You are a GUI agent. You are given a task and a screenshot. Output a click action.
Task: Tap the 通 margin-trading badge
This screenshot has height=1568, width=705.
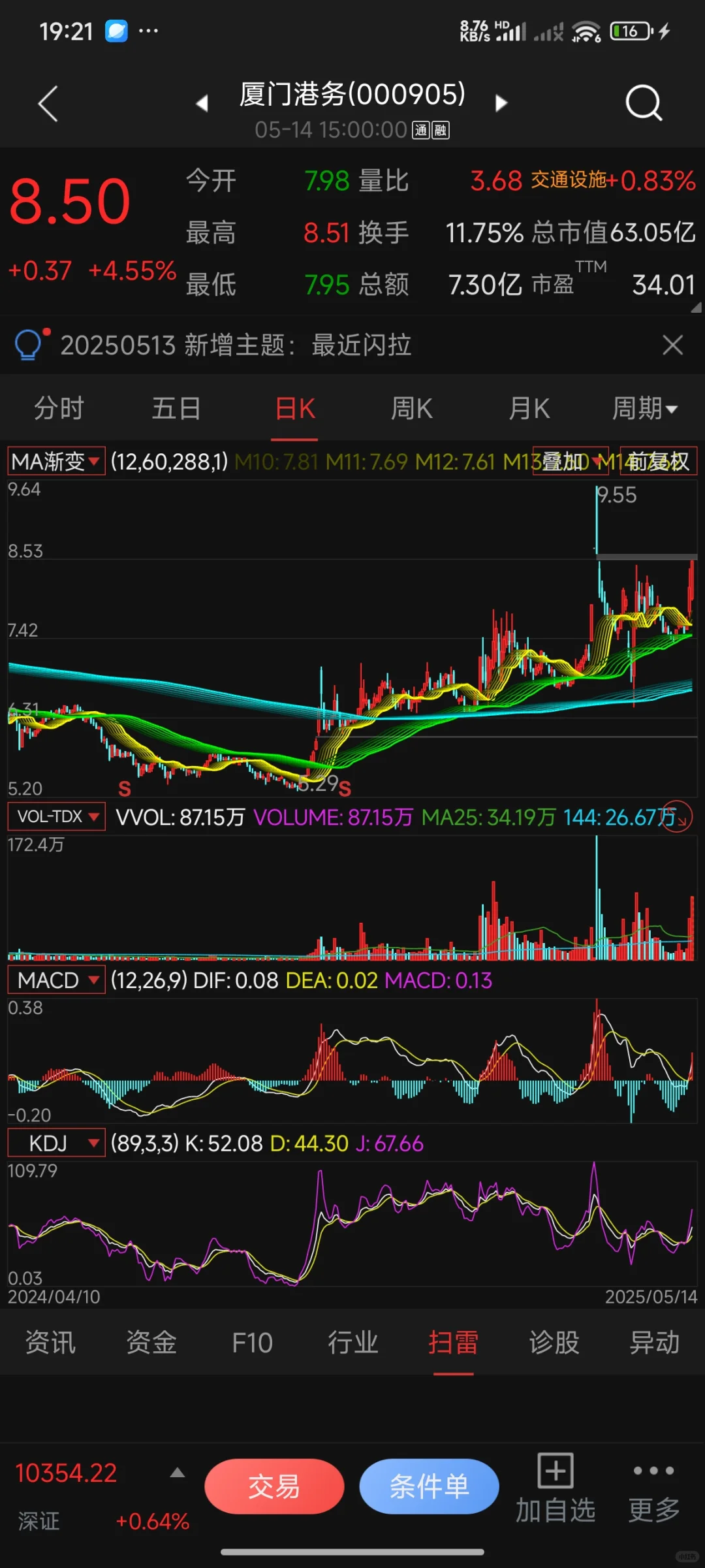tap(420, 131)
